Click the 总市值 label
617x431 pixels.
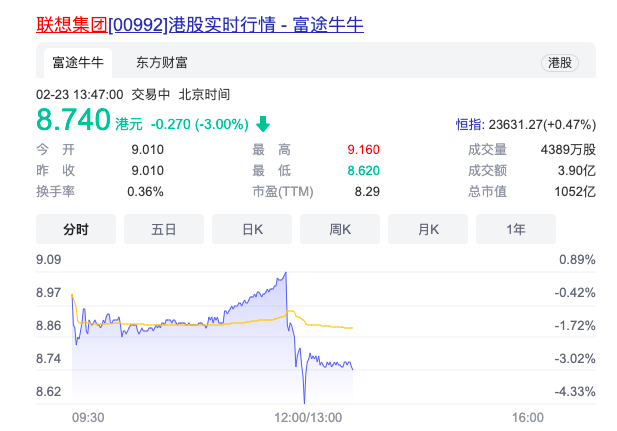point(487,192)
